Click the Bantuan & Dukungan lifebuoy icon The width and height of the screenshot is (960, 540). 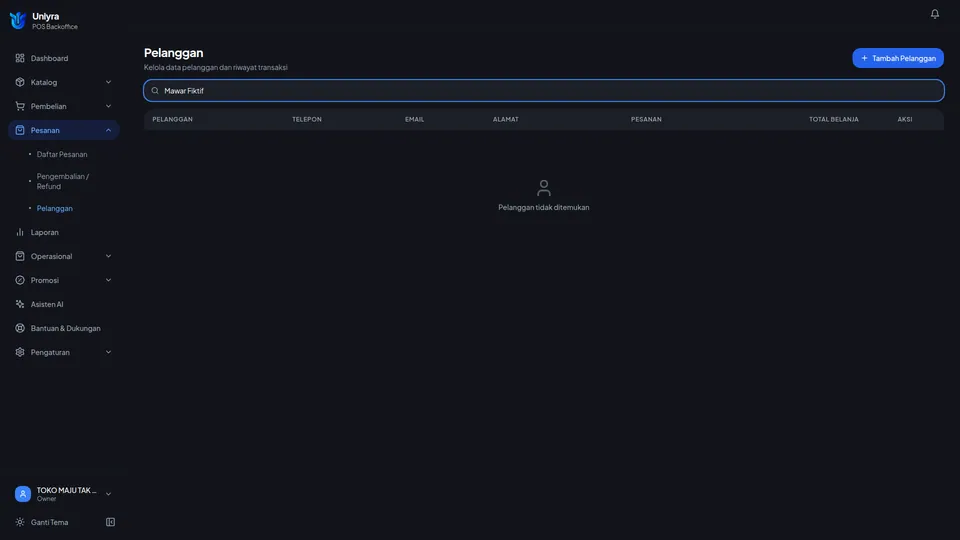coord(20,328)
